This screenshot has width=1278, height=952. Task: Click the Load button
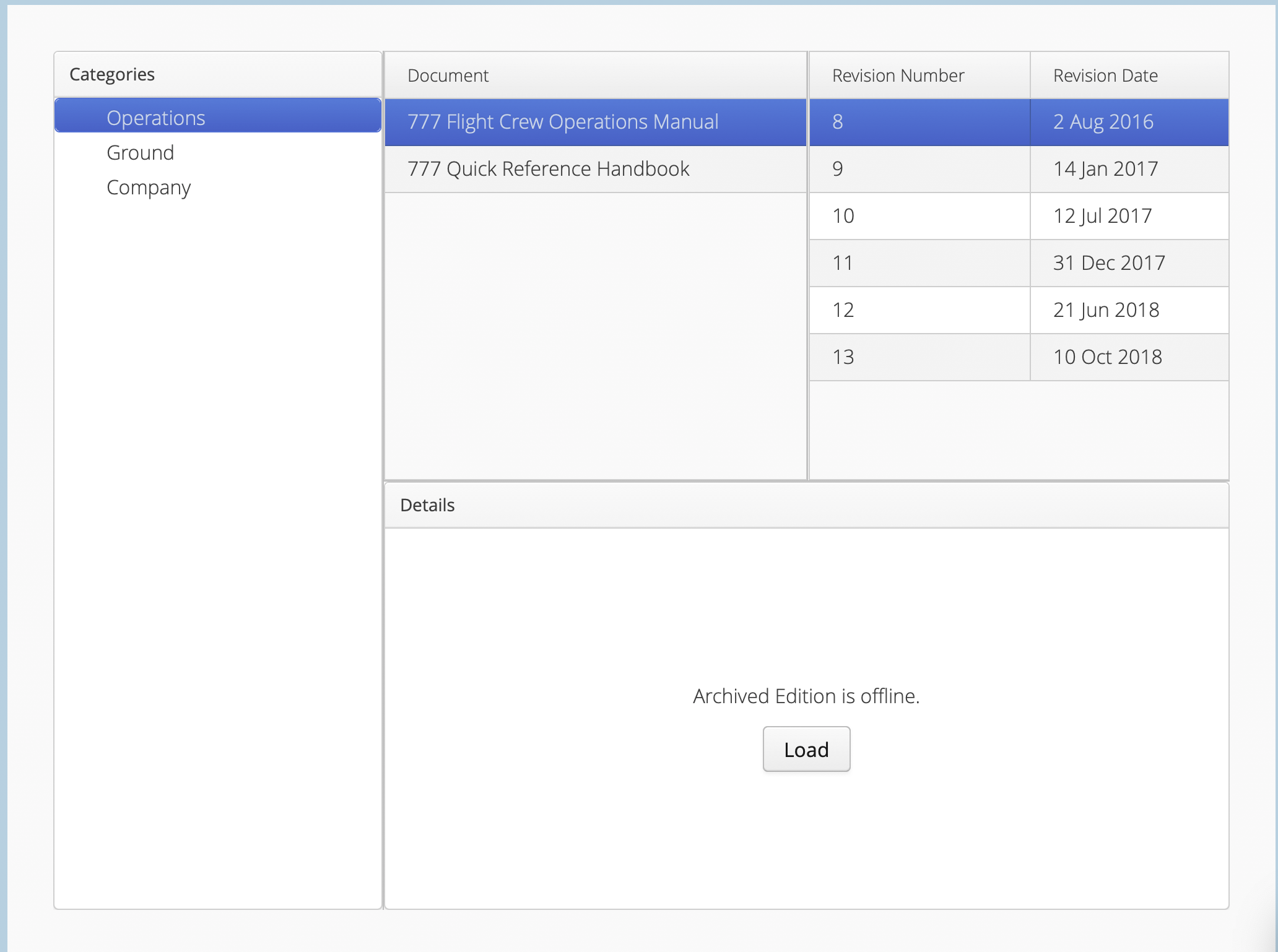point(806,749)
